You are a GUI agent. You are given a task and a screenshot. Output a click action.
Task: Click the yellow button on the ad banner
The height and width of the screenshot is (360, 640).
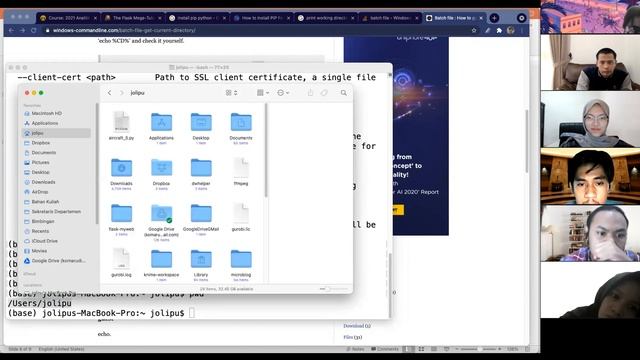point(398,210)
